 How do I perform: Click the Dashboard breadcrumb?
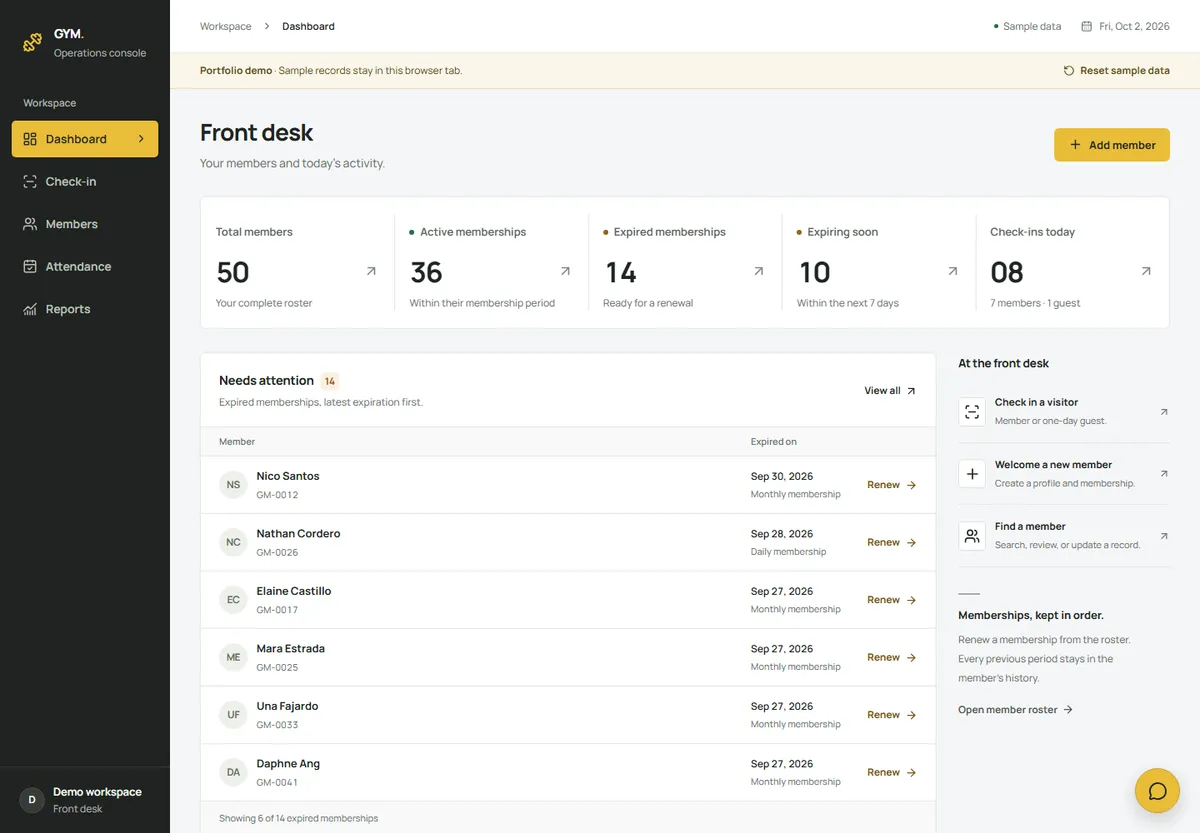click(308, 26)
